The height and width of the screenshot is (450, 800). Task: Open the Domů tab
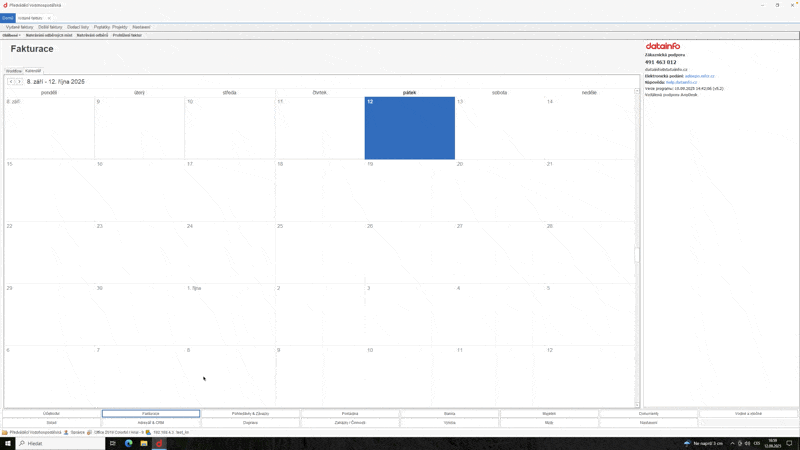click(7, 18)
